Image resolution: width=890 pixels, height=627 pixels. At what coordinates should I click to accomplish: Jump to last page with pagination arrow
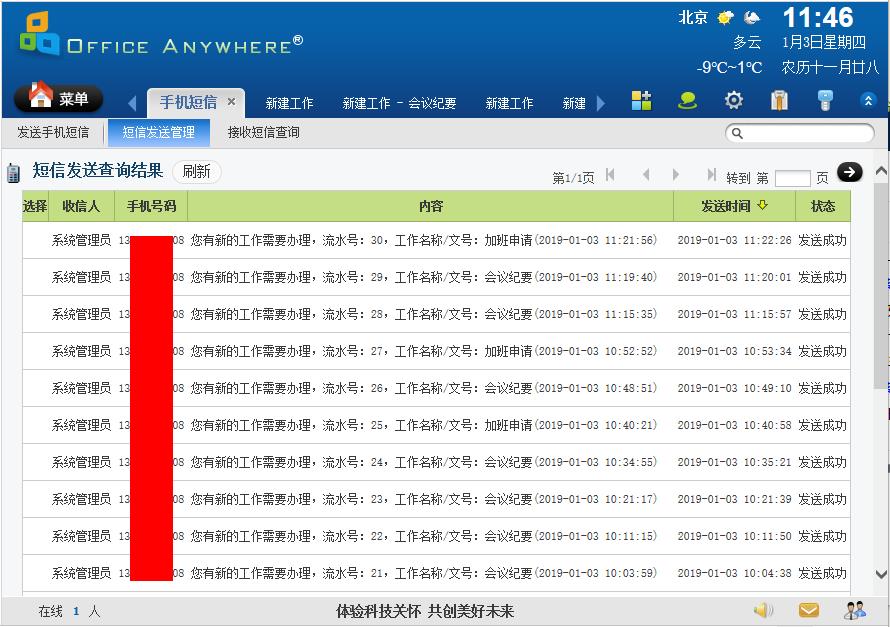coord(711,172)
